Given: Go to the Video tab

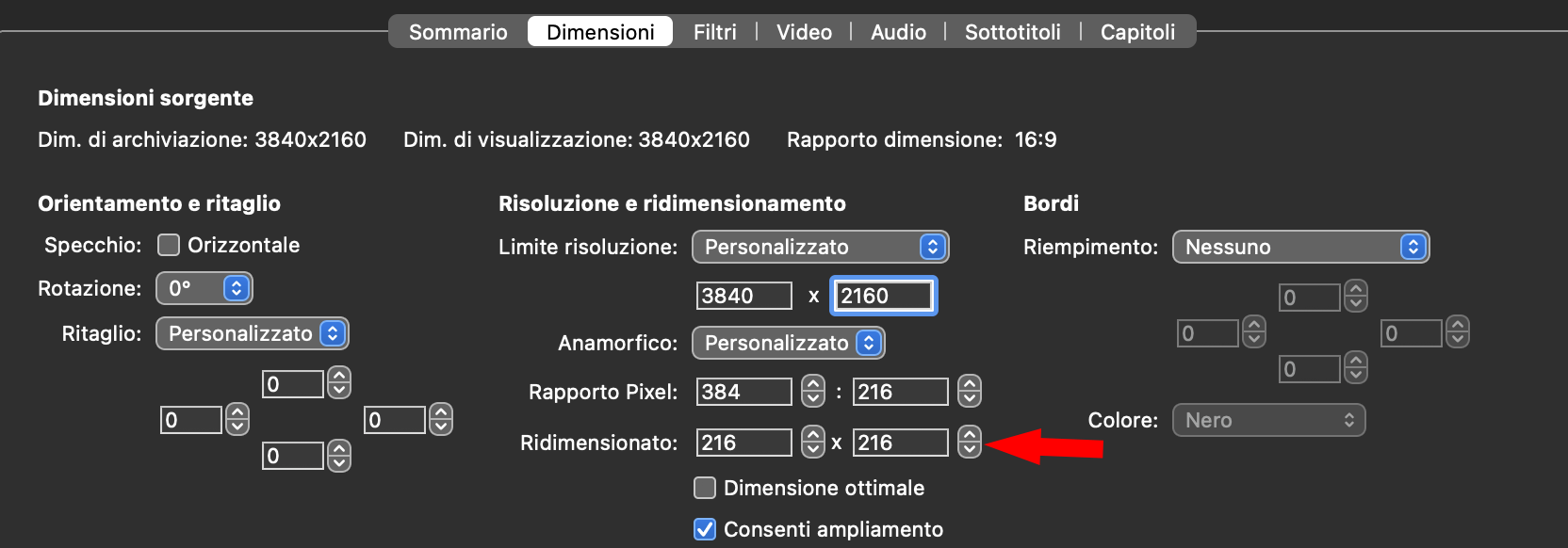Looking at the screenshot, I should pyautogui.click(x=804, y=32).
